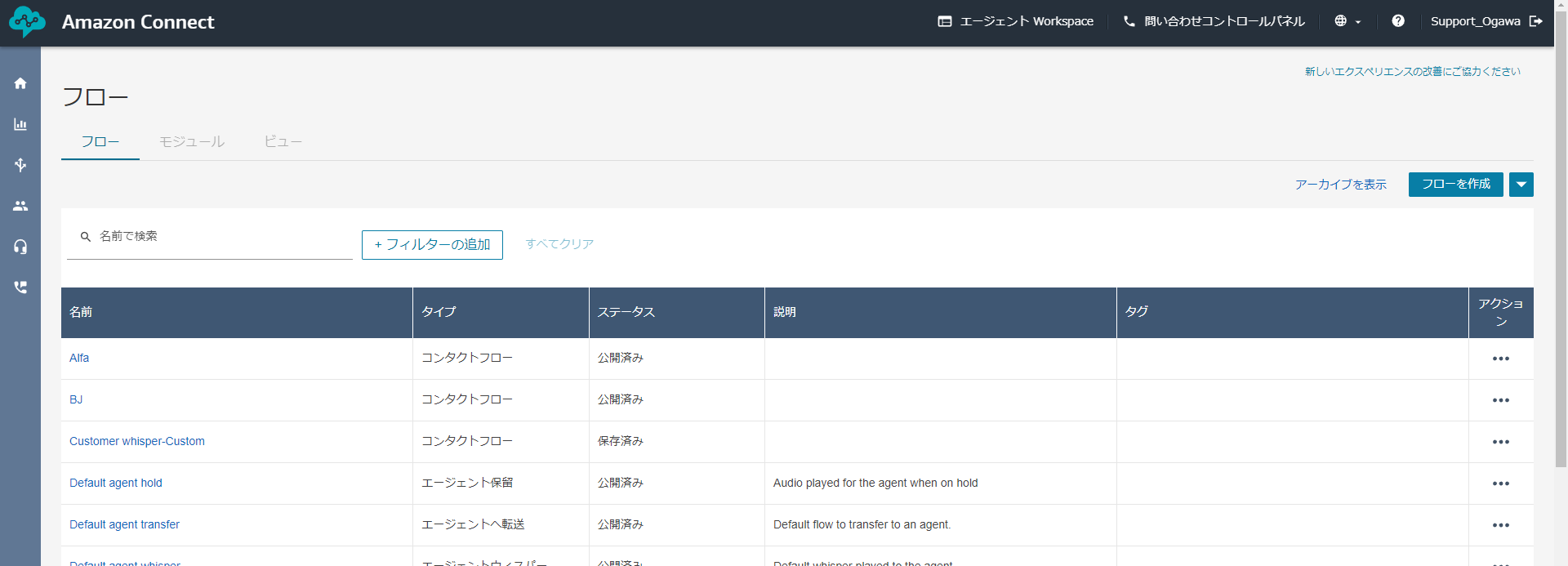This screenshot has width=1568, height=566.
Task: Click the フィルターの追加 button
Action: click(x=432, y=245)
